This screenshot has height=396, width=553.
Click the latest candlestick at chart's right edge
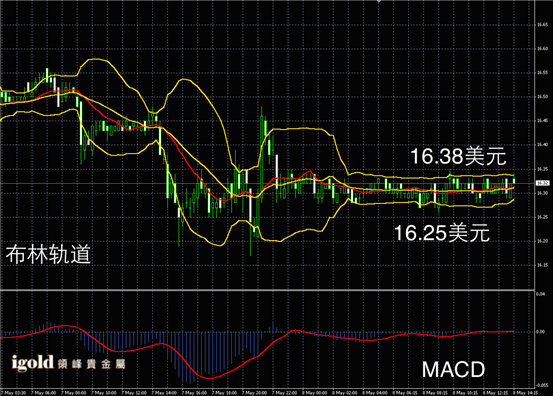pyautogui.click(x=514, y=181)
